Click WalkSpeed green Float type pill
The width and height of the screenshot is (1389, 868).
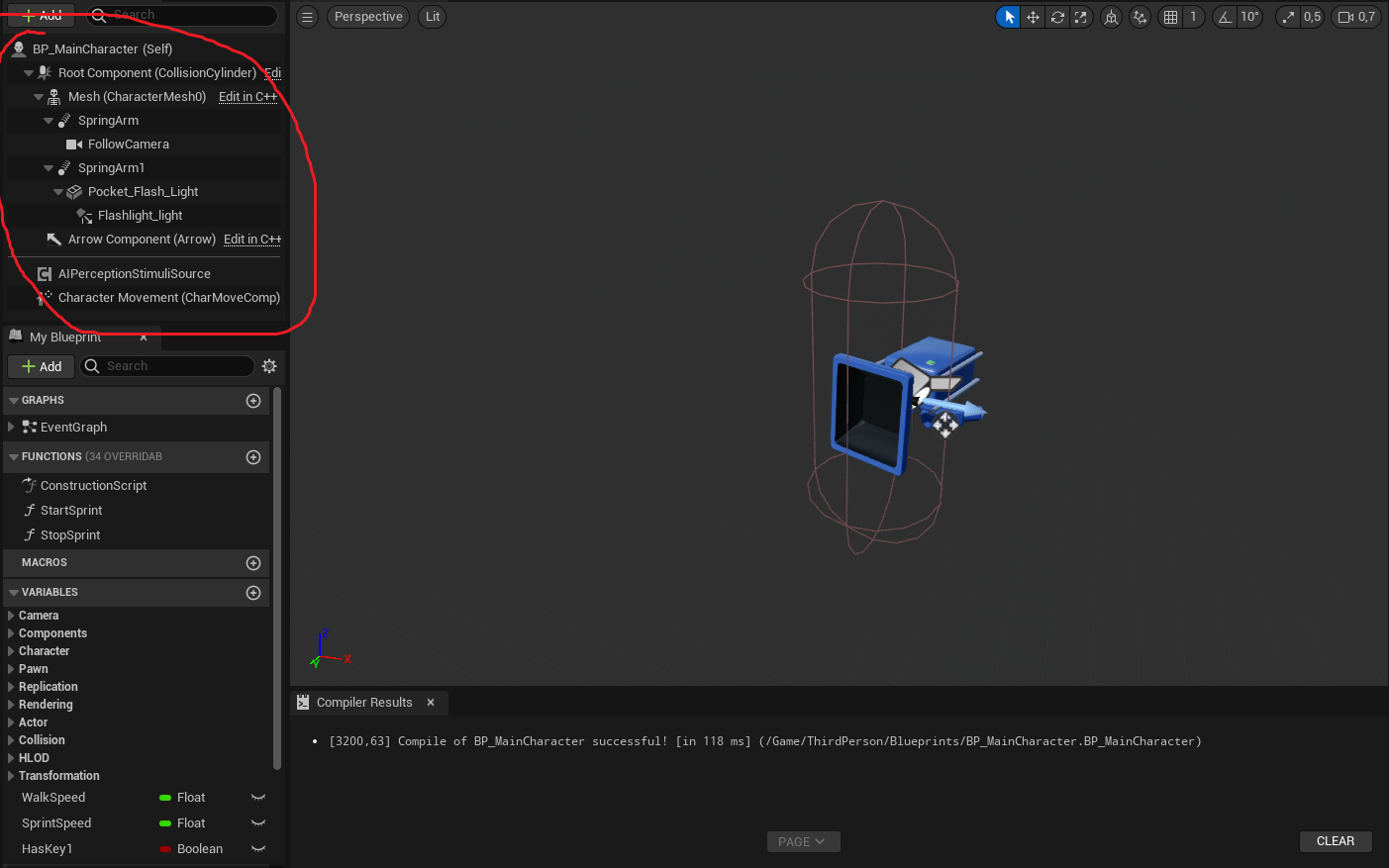[x=165, y=798]
